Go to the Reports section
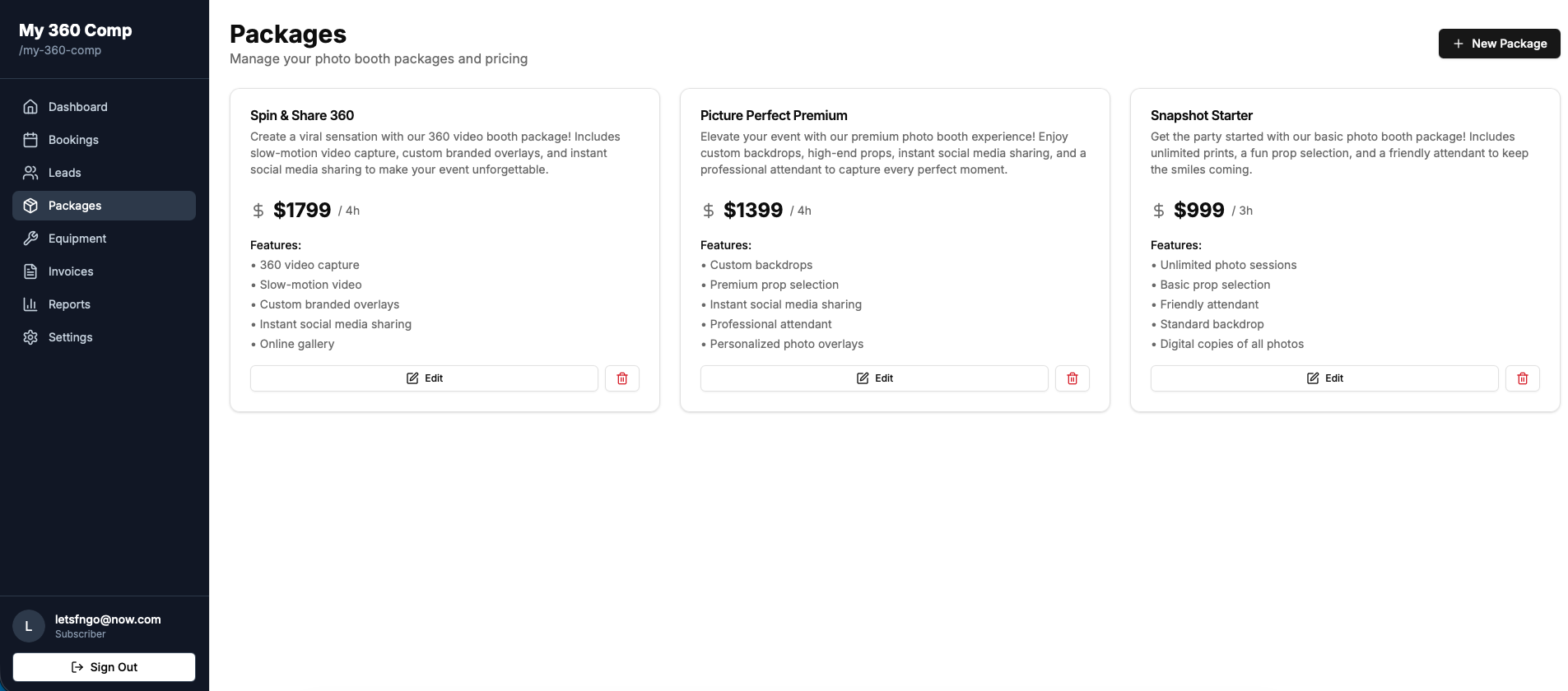Image resolution: width=1568 pixels, height=691 pixels. (69, 304)
